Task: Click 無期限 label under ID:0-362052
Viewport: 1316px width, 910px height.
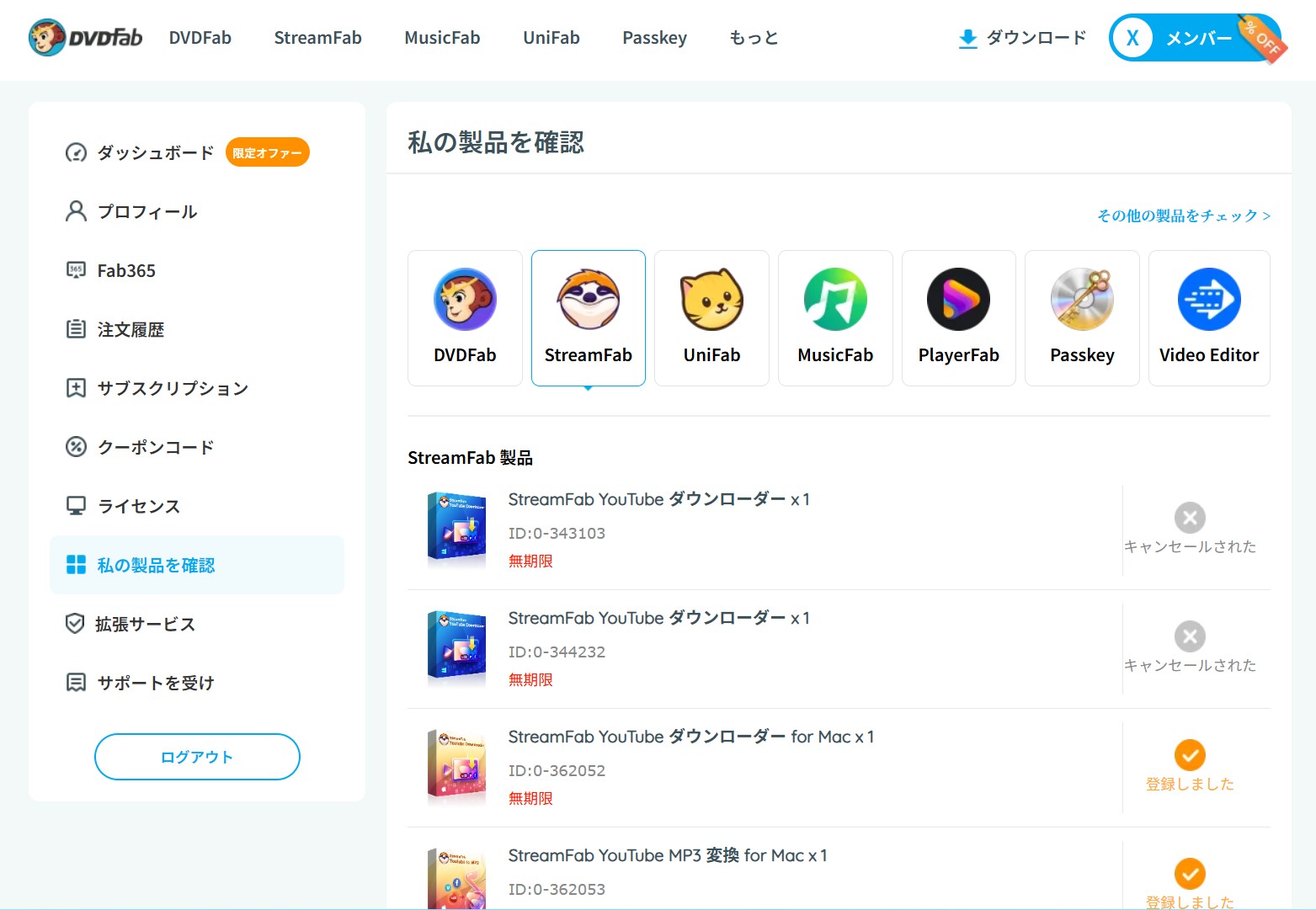Action: coord(530,798)
